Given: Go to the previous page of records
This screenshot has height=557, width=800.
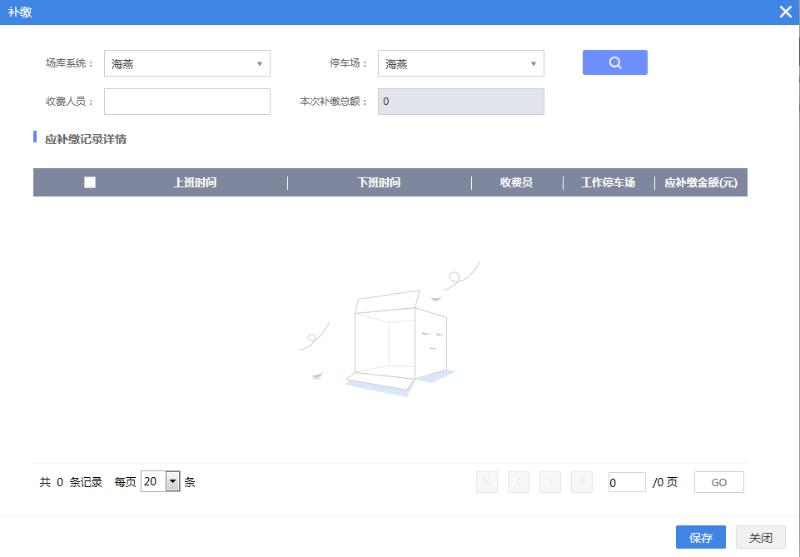Looking at the screenshot, I should (518, 482).
